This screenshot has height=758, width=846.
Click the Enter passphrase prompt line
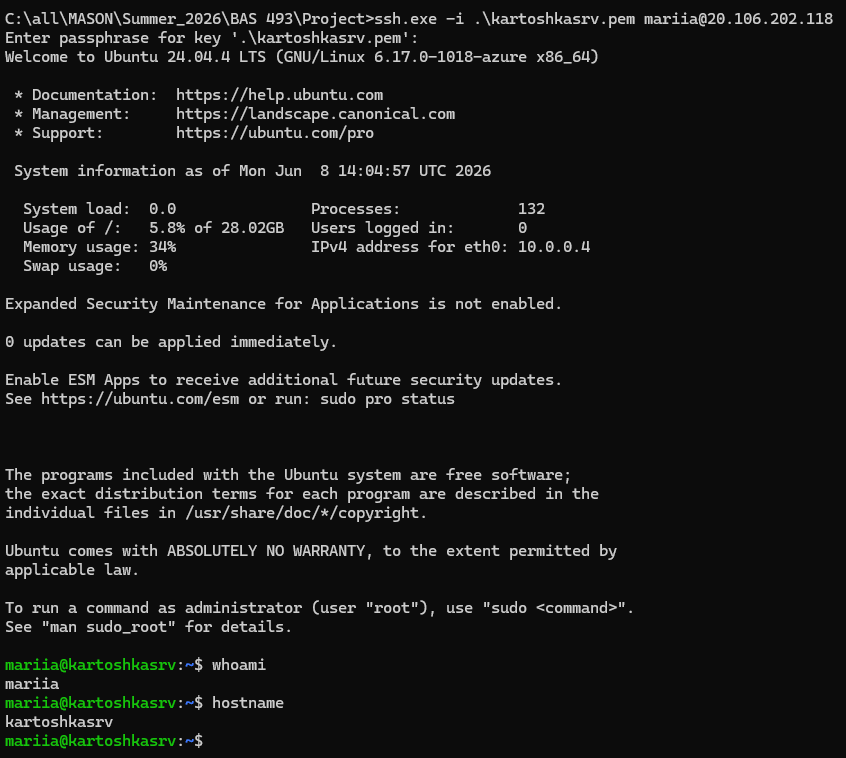click(x=212, y=38)
